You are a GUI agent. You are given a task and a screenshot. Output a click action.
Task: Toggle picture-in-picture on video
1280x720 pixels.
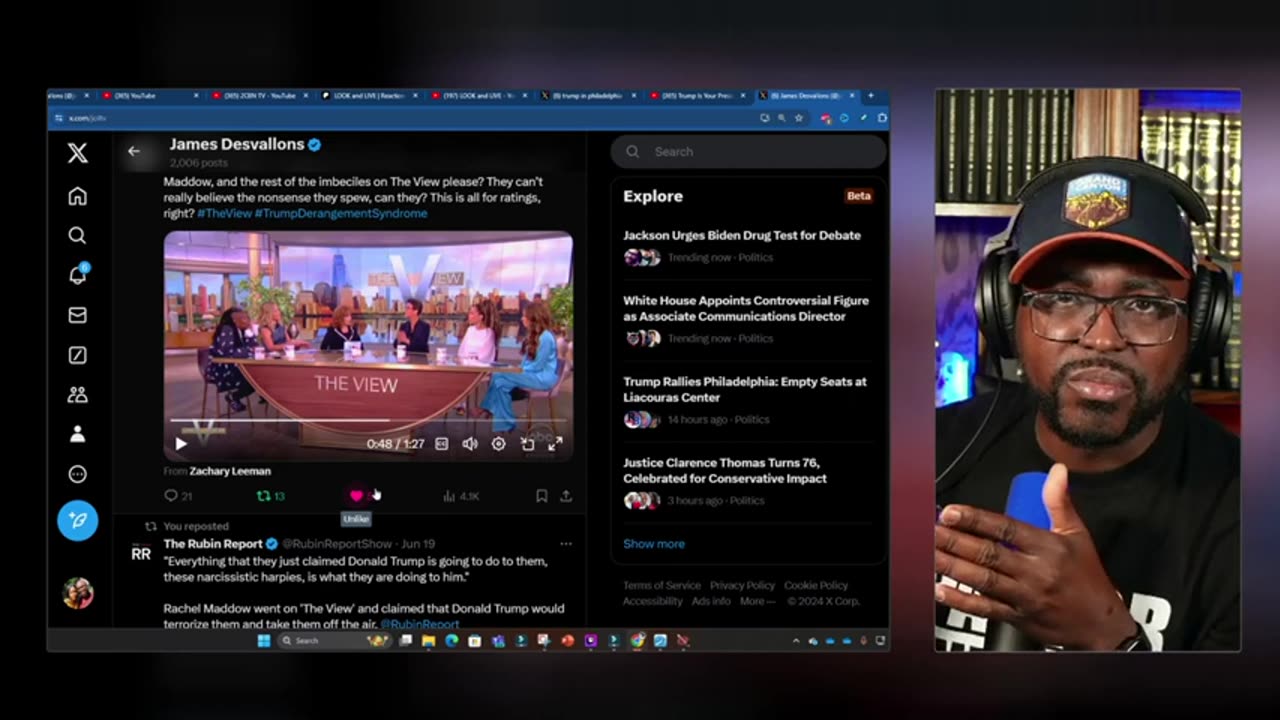pos(527,444)
